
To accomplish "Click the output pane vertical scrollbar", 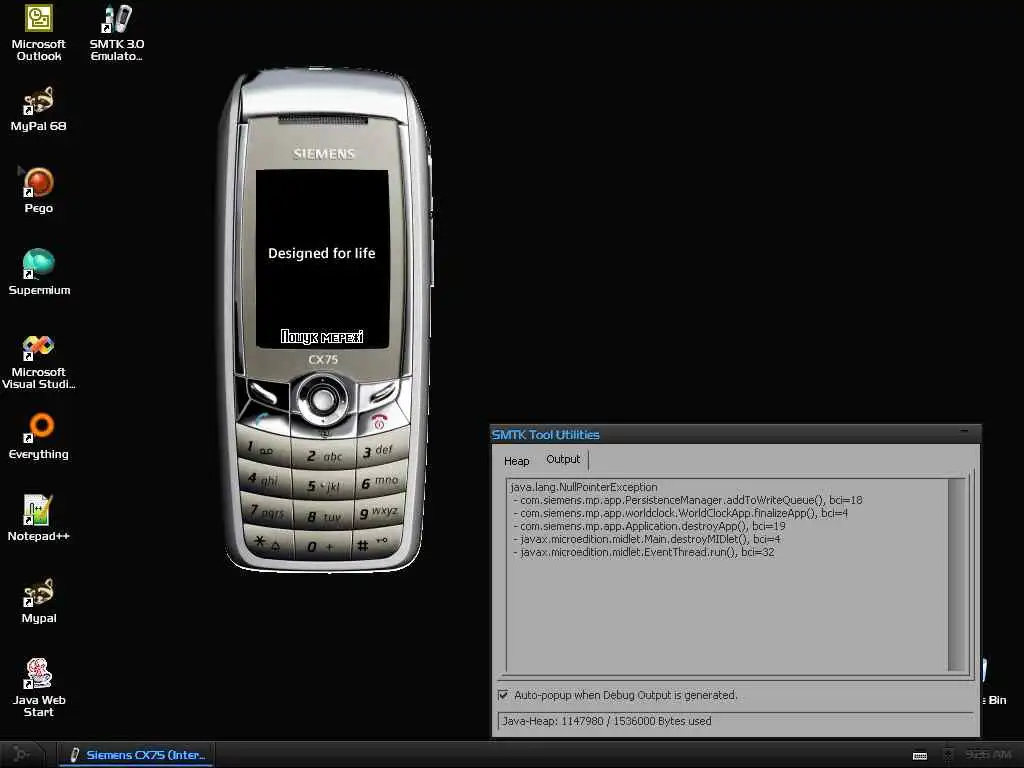I will [956, 575].
